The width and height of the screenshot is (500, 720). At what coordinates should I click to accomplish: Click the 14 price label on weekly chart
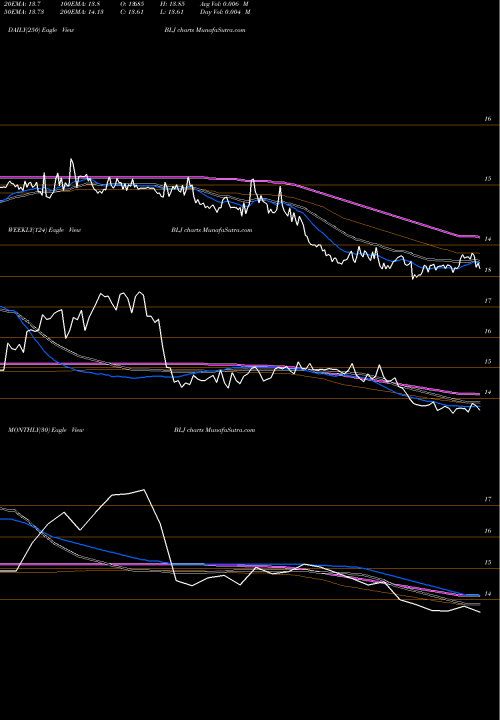click(488, 392)
